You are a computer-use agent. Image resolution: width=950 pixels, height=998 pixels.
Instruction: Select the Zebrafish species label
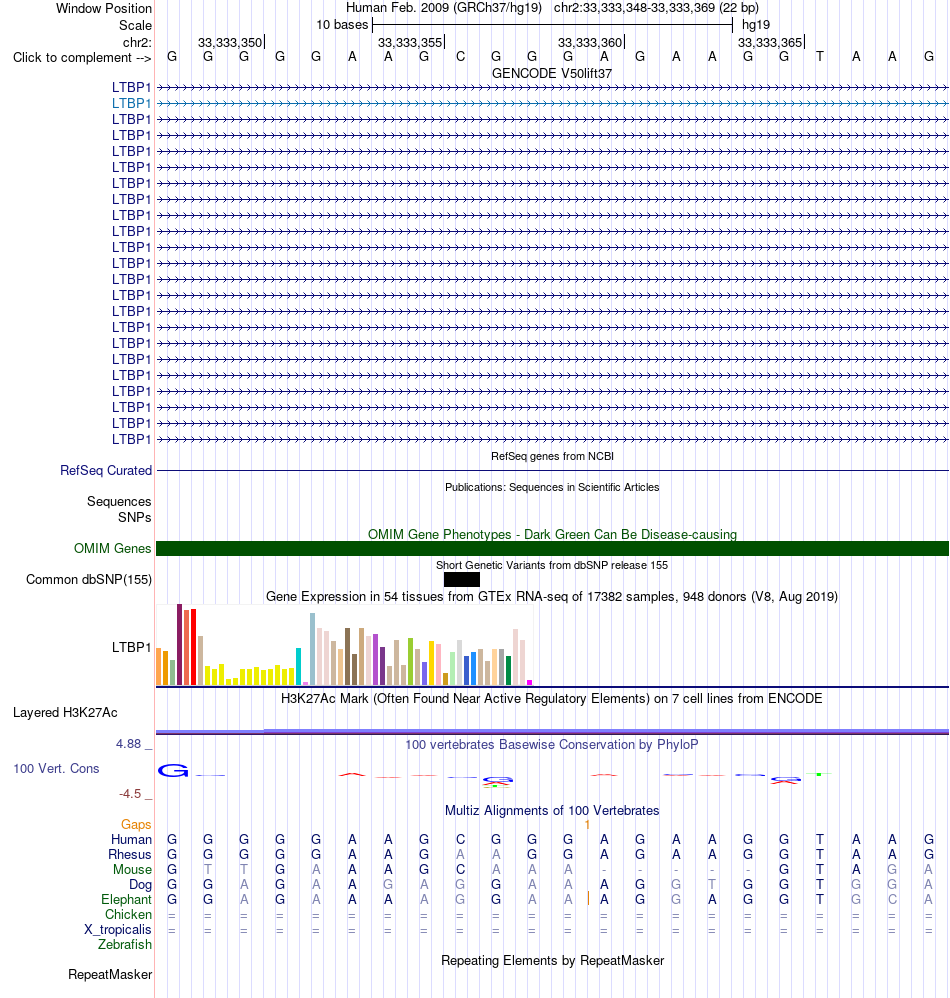[x=125, y=944]
